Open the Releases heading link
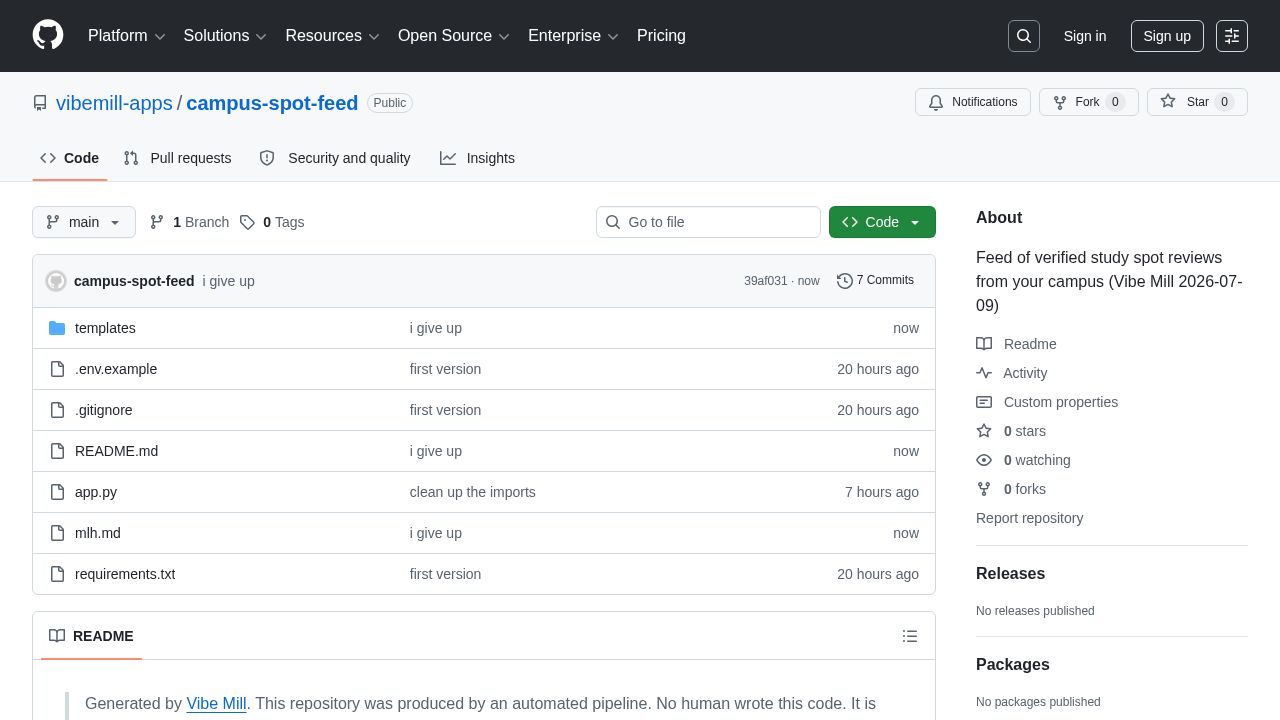Image resolution: width=1280 pixels, height=720 pixels. (1010, 574)
